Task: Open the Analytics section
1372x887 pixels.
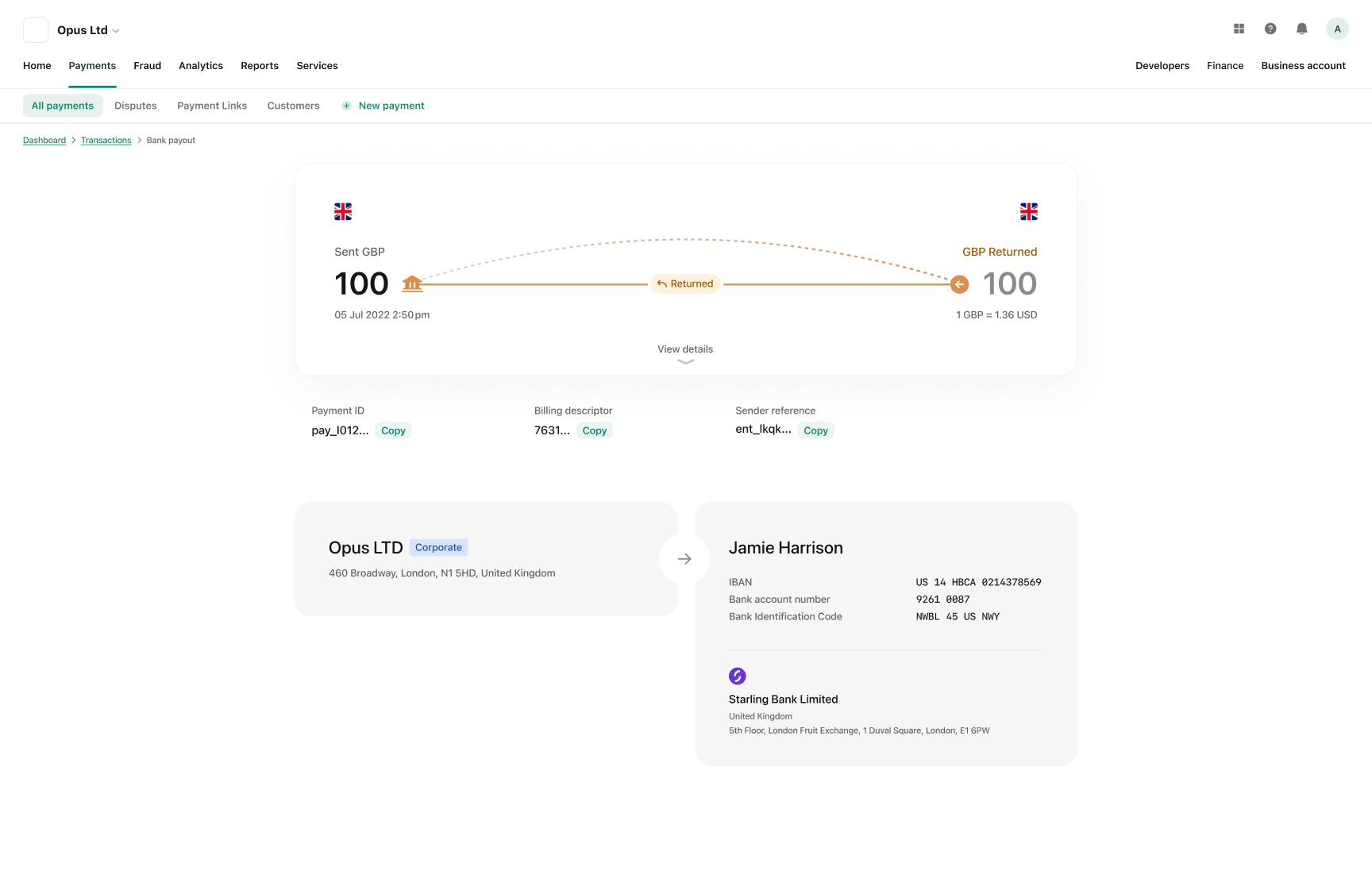Action: click(x=201, y=66)
